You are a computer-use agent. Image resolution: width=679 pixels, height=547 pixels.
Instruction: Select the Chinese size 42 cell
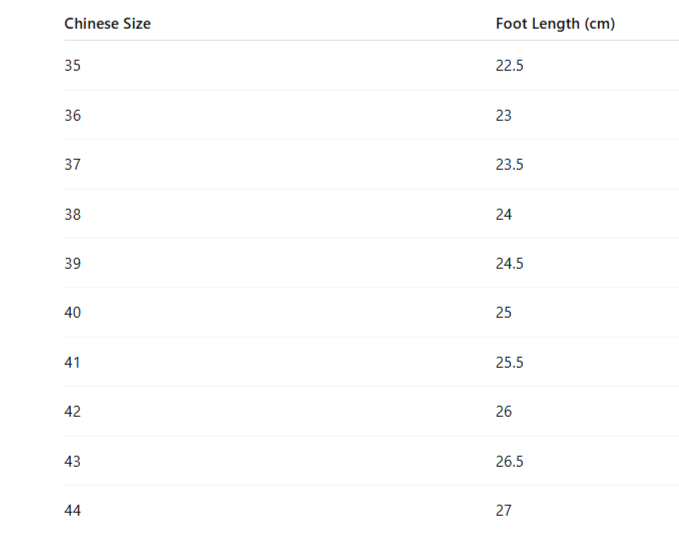72,411
